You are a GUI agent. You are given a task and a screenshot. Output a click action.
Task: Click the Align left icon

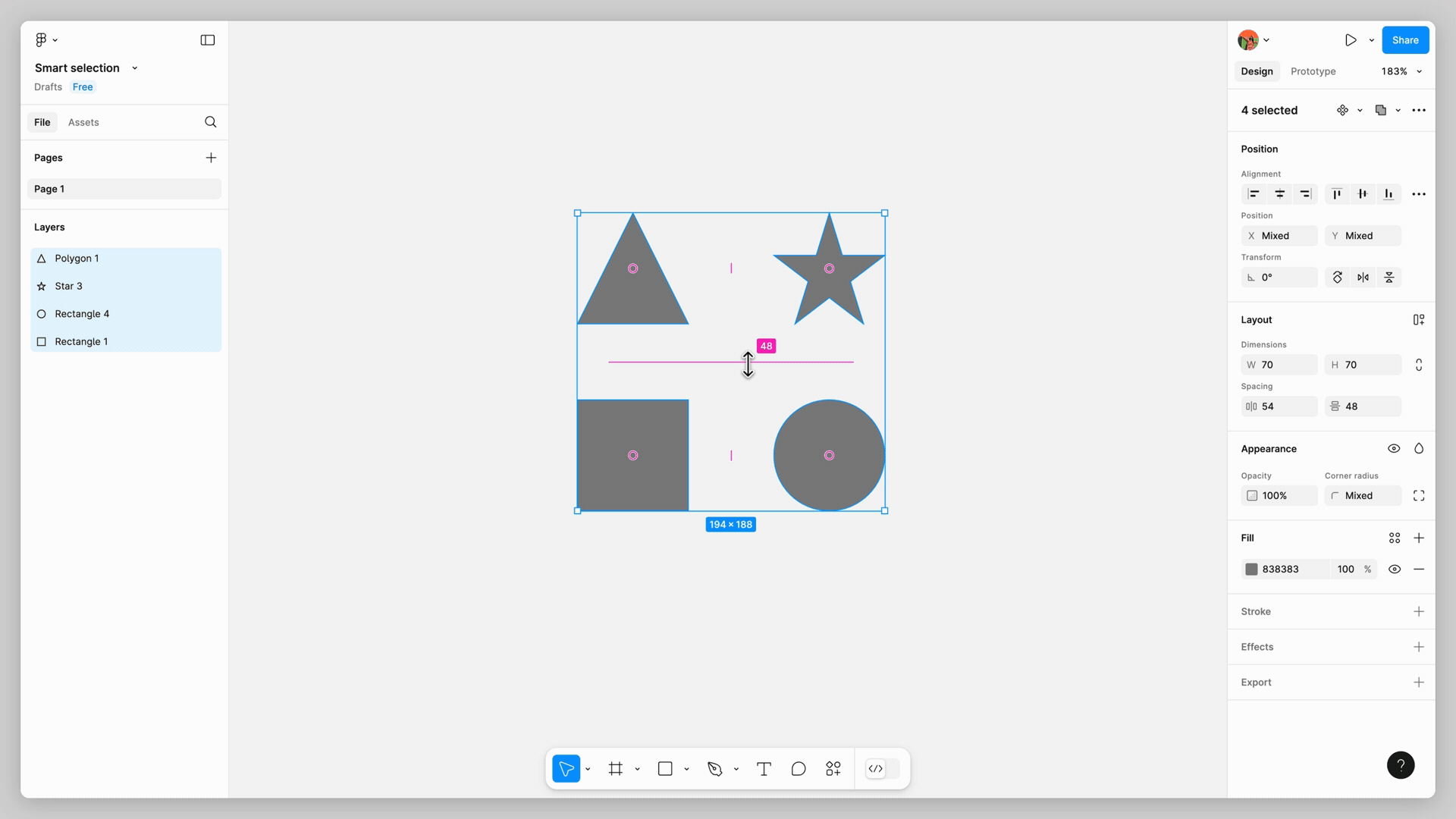(x=1254, y=194)
